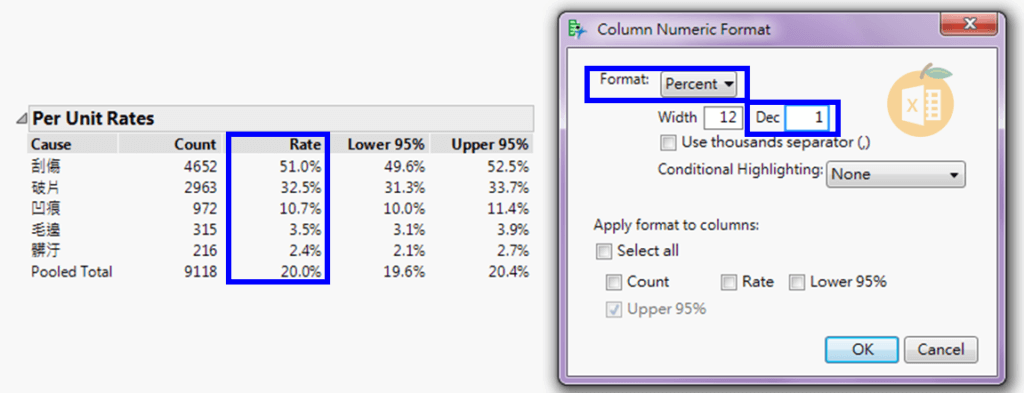Screen dimensions: 1024x393
Task: Select the Pooled Total row label
Action: click(x=72, y=272)
